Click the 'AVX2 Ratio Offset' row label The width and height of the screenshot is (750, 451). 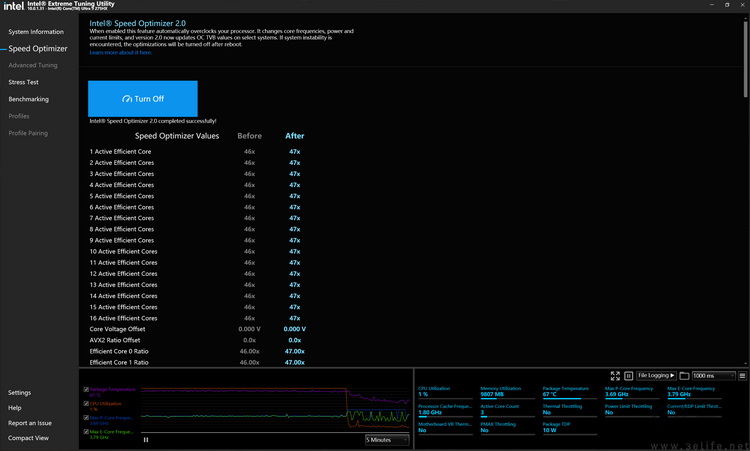click(x=115, y=341)
